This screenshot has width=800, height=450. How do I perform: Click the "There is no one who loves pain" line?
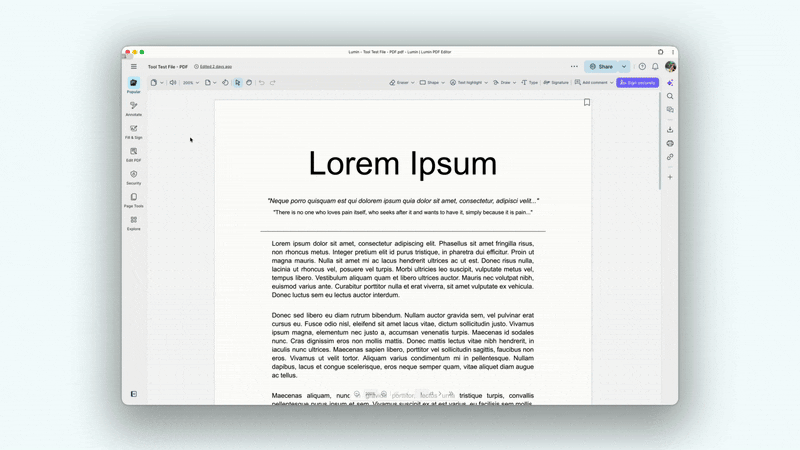(x=403, y=212)
